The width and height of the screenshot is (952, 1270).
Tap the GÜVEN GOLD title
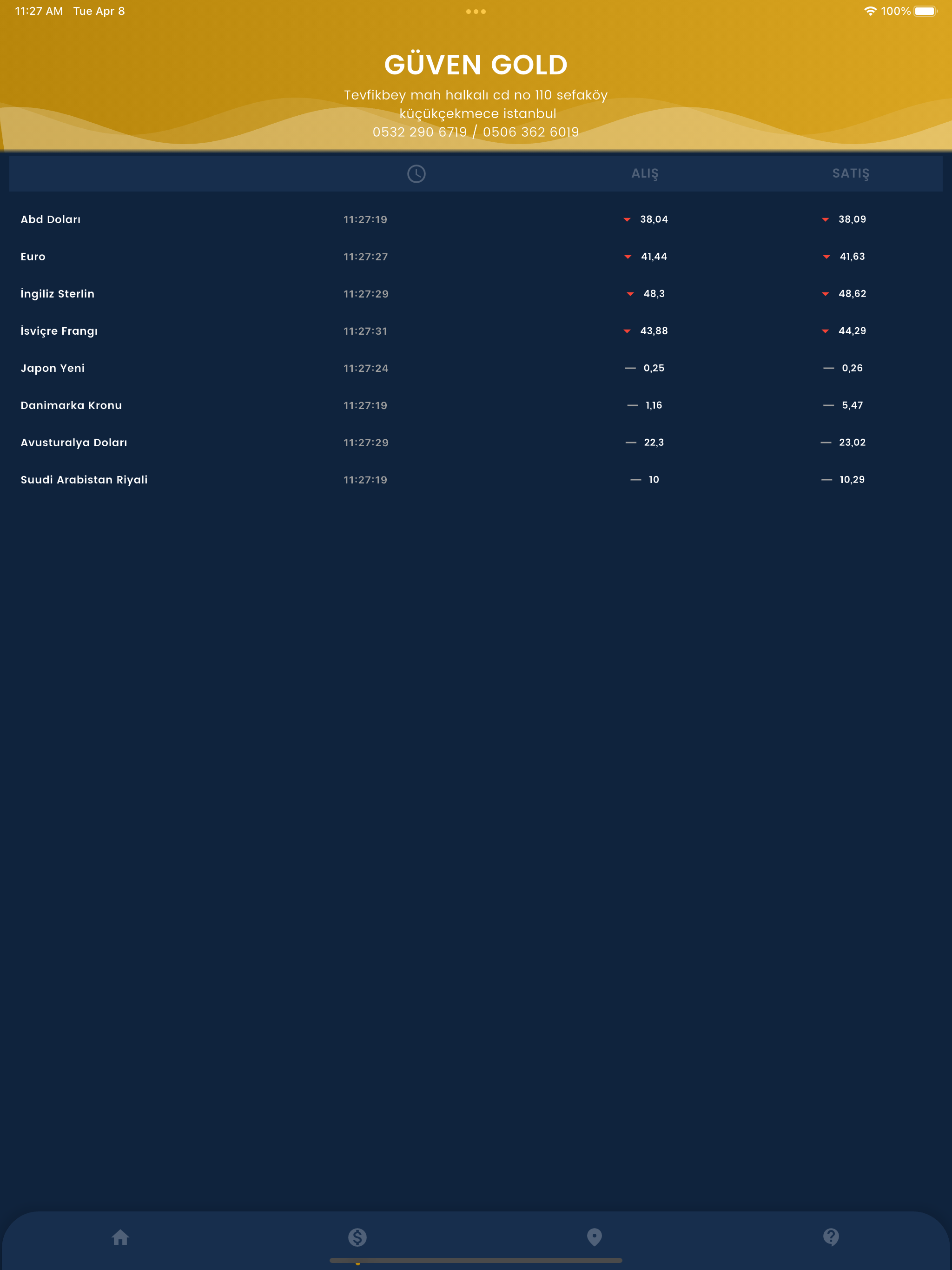476,64
